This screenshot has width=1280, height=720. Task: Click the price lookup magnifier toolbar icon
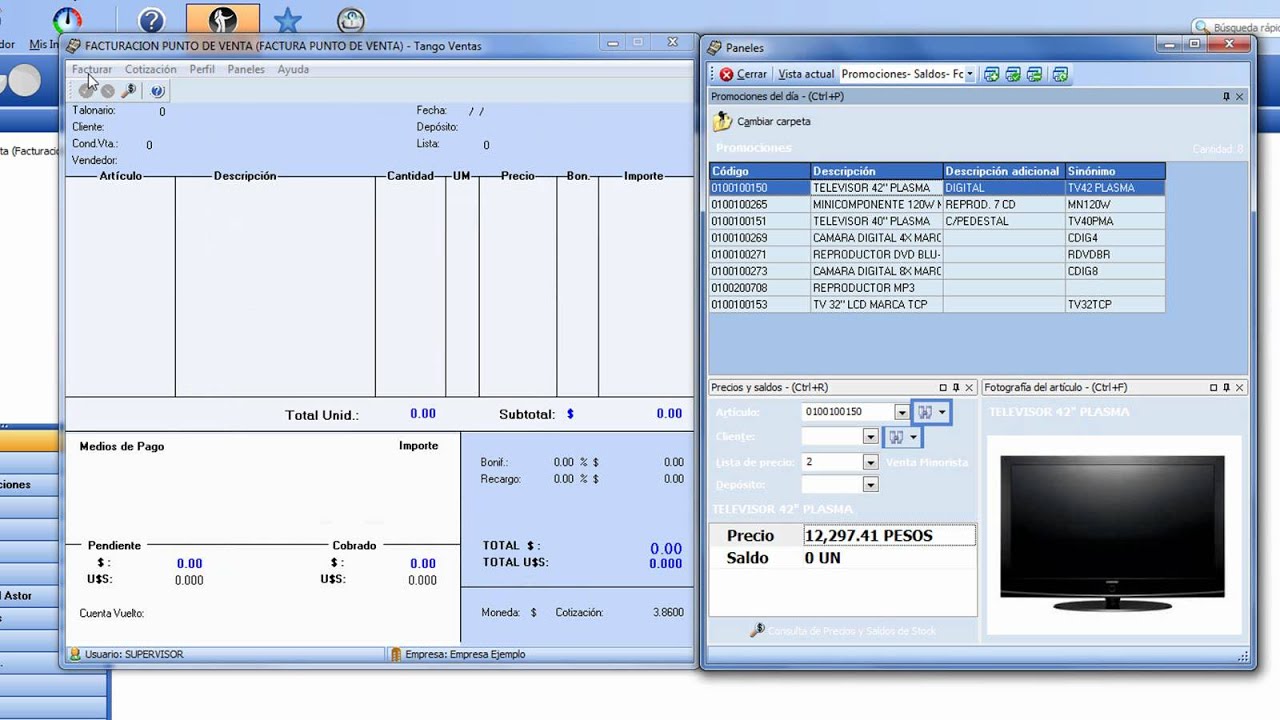(x=128, y=91)
